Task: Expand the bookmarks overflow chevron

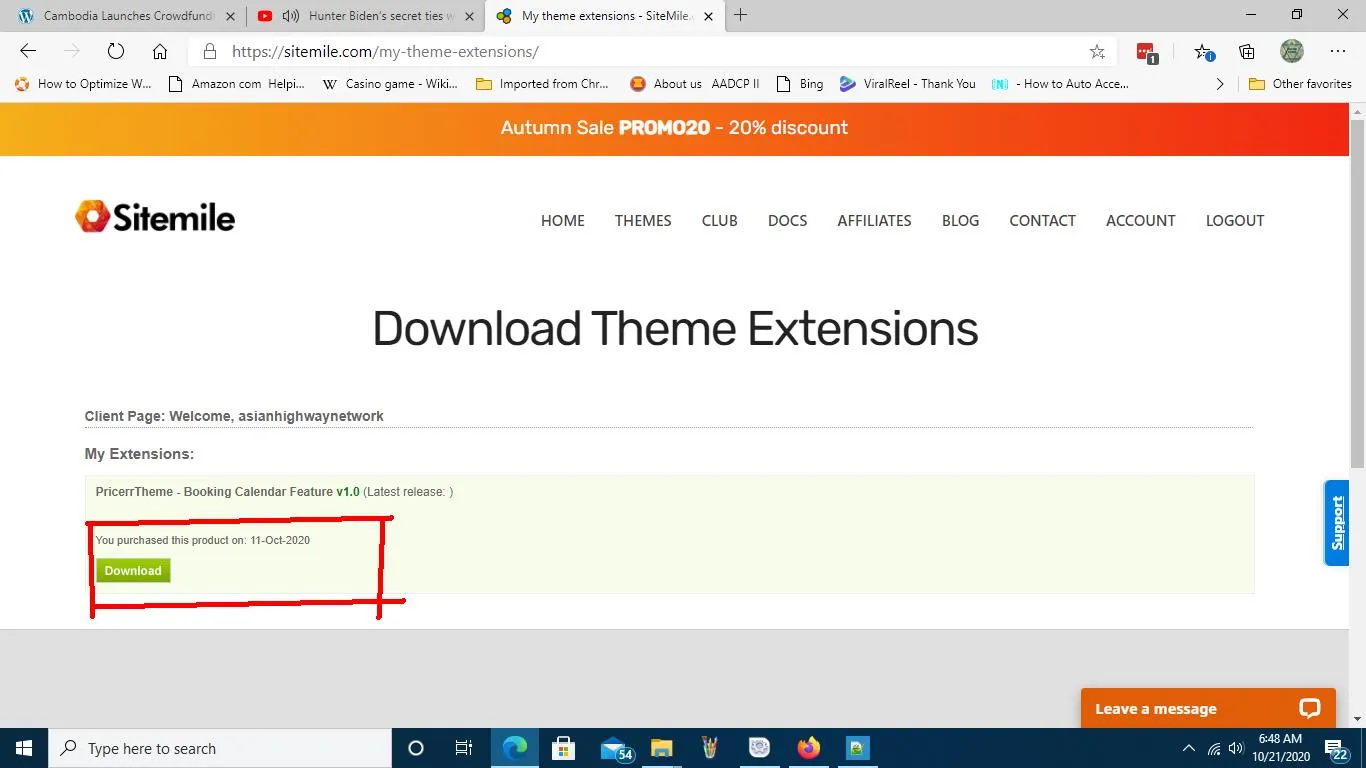Action: [x=1219, y=84]
